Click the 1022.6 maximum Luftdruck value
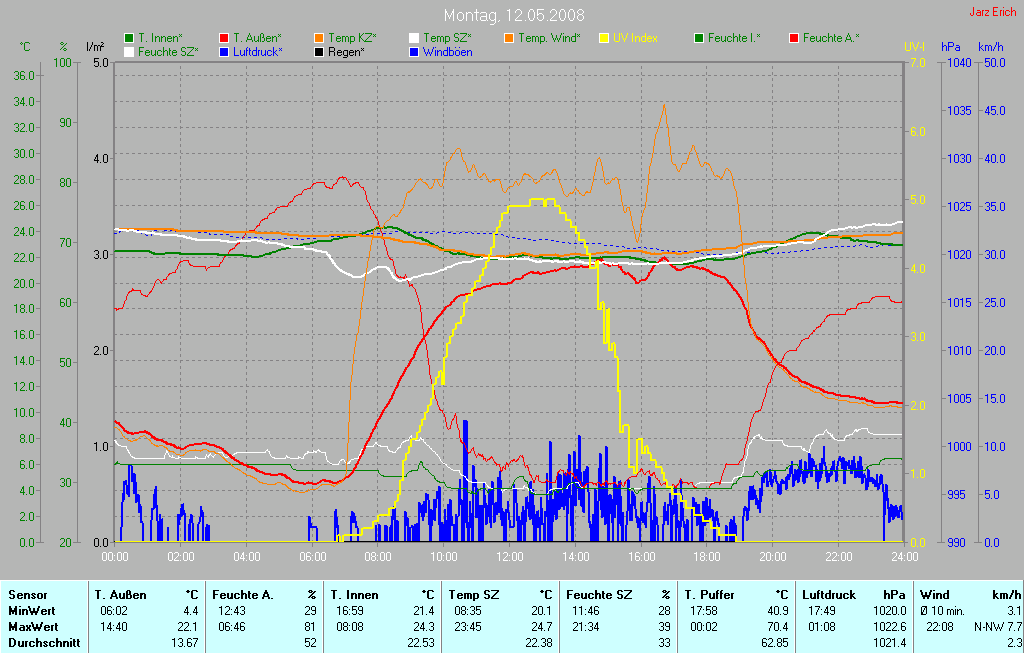 click(891, 627)
